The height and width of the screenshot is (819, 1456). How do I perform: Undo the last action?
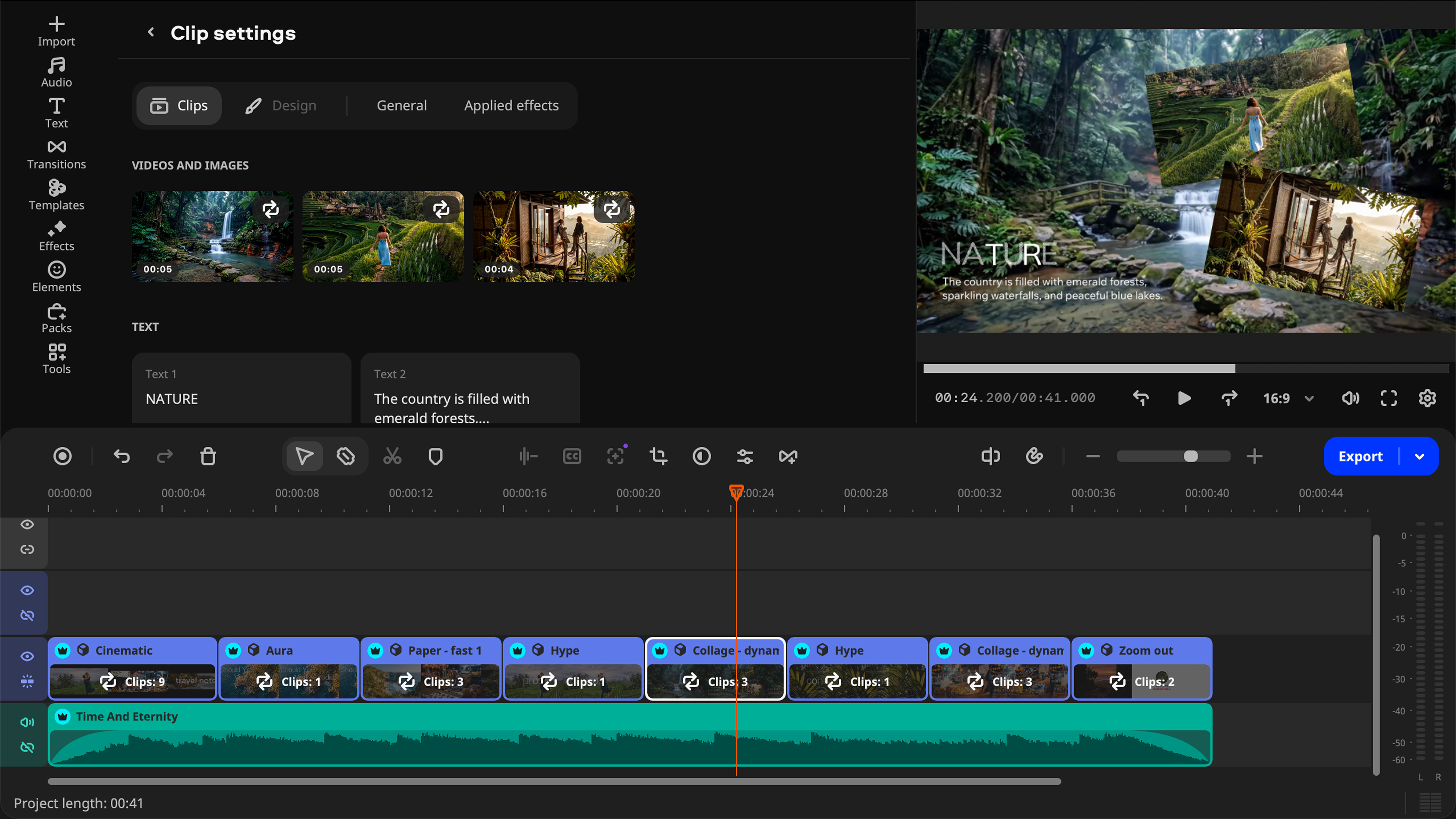click(121, 456)
